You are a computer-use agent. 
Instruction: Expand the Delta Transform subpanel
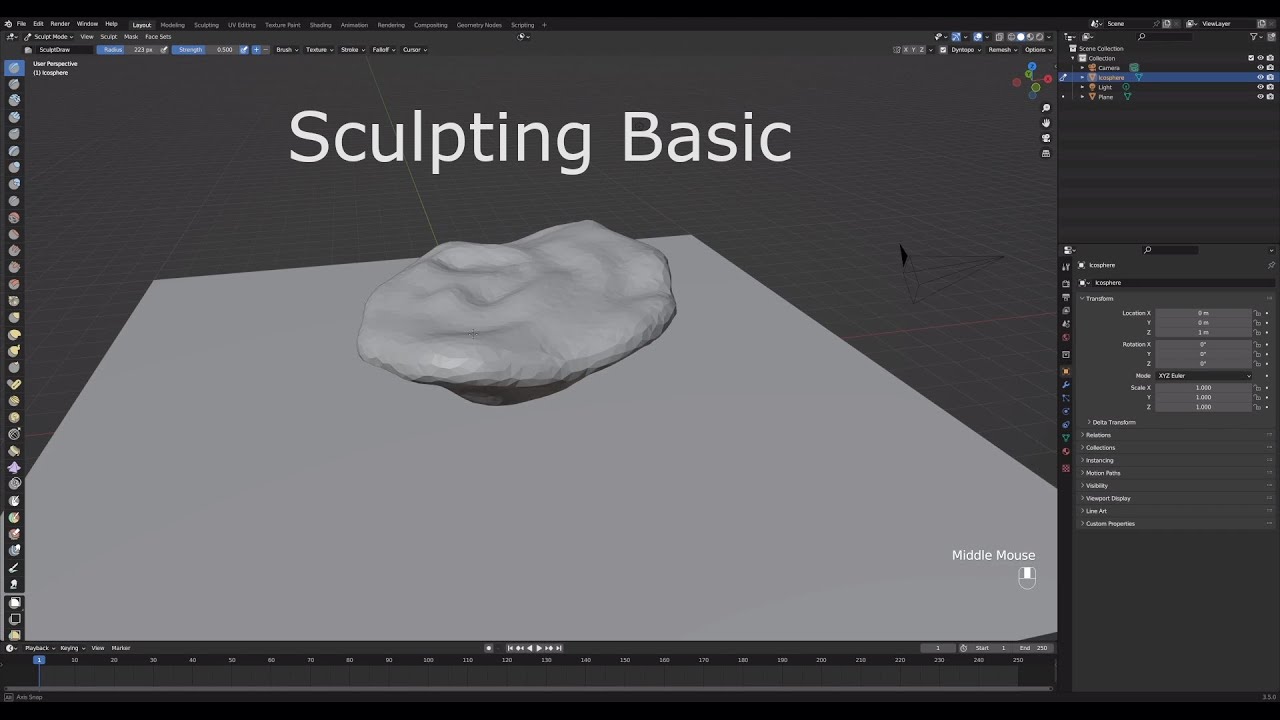click(x=1113, y=422)
